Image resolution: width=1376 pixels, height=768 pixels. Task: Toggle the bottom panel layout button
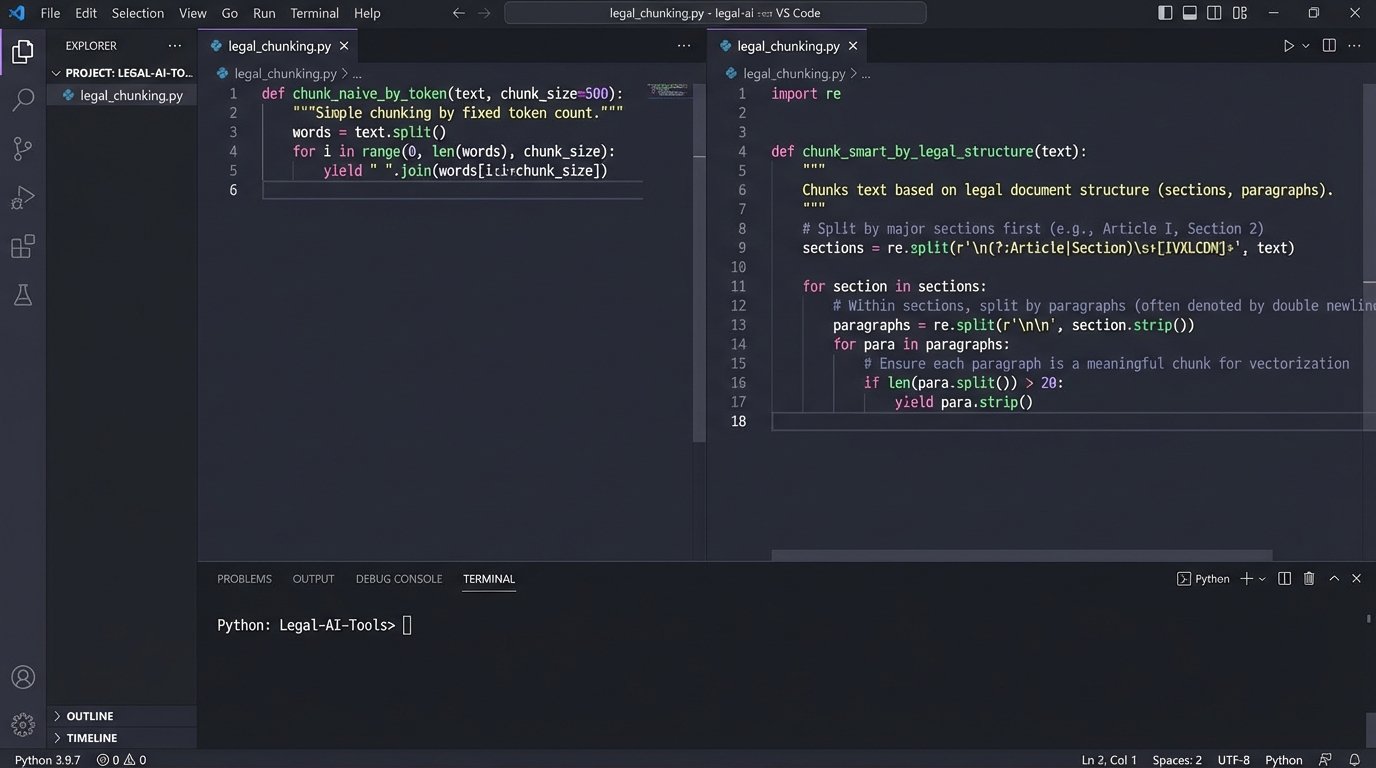[x=1190, y=13]
